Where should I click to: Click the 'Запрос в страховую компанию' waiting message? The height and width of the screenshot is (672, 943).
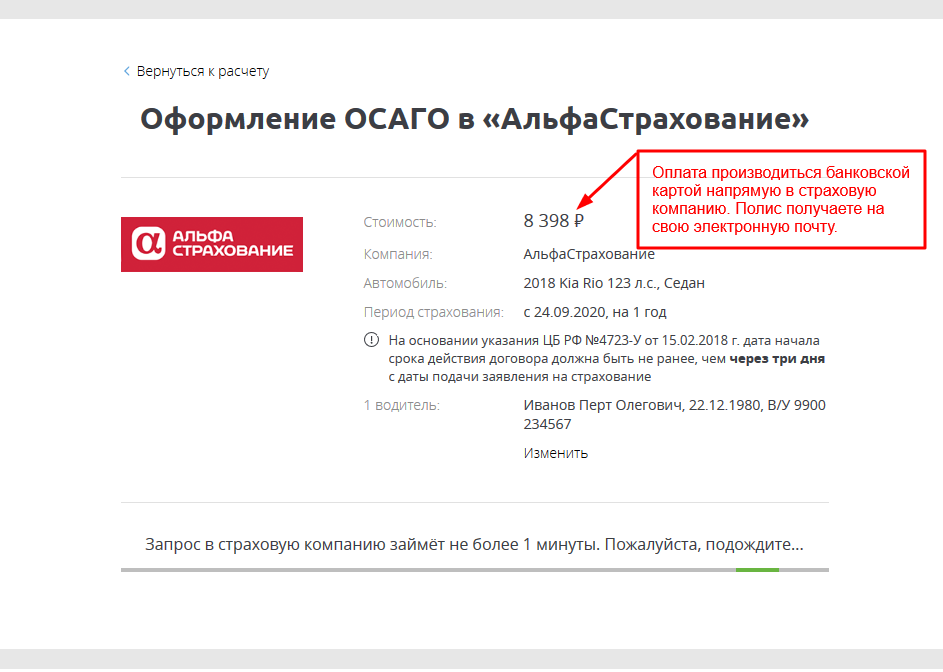pyautogui.click(x=474, y=544)
